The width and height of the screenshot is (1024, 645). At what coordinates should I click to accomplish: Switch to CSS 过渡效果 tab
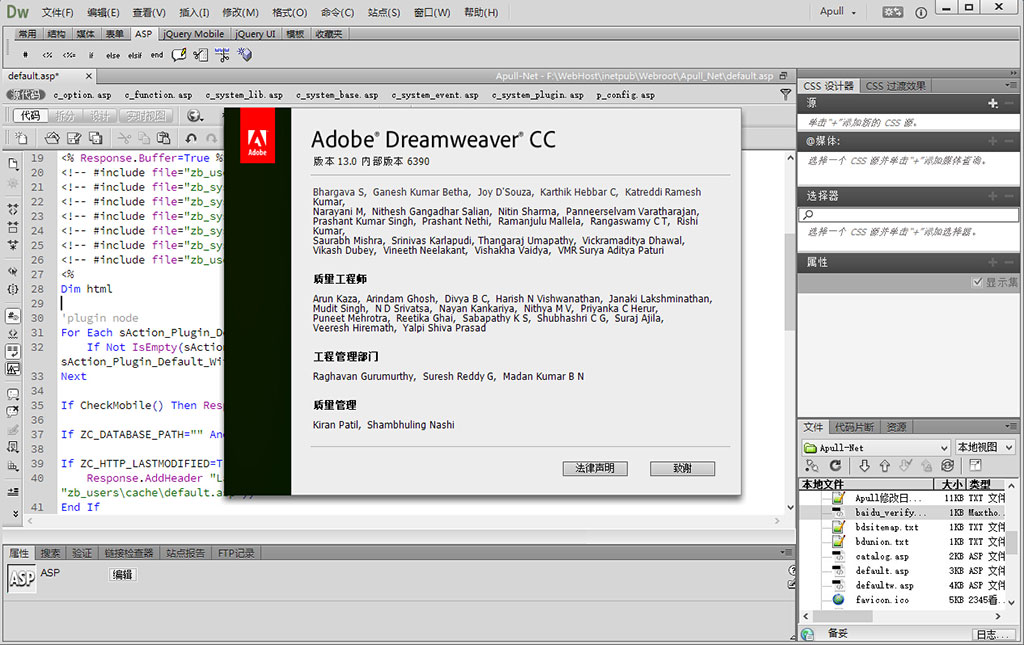point(895,86)
